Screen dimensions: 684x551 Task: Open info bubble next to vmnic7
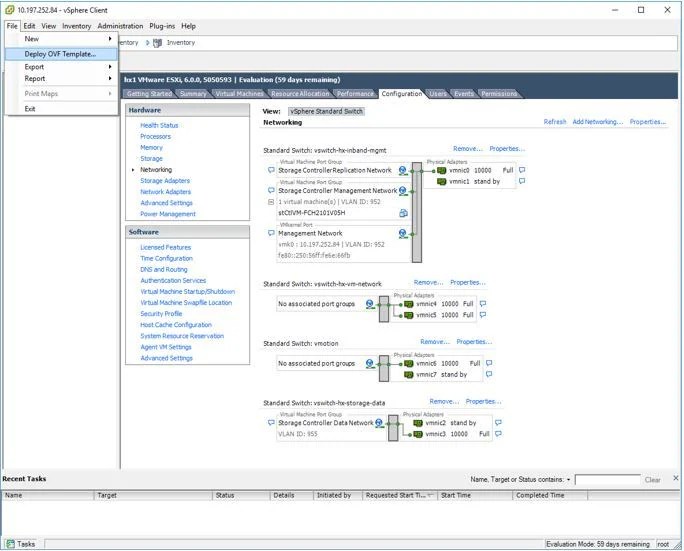click(489, 374)
